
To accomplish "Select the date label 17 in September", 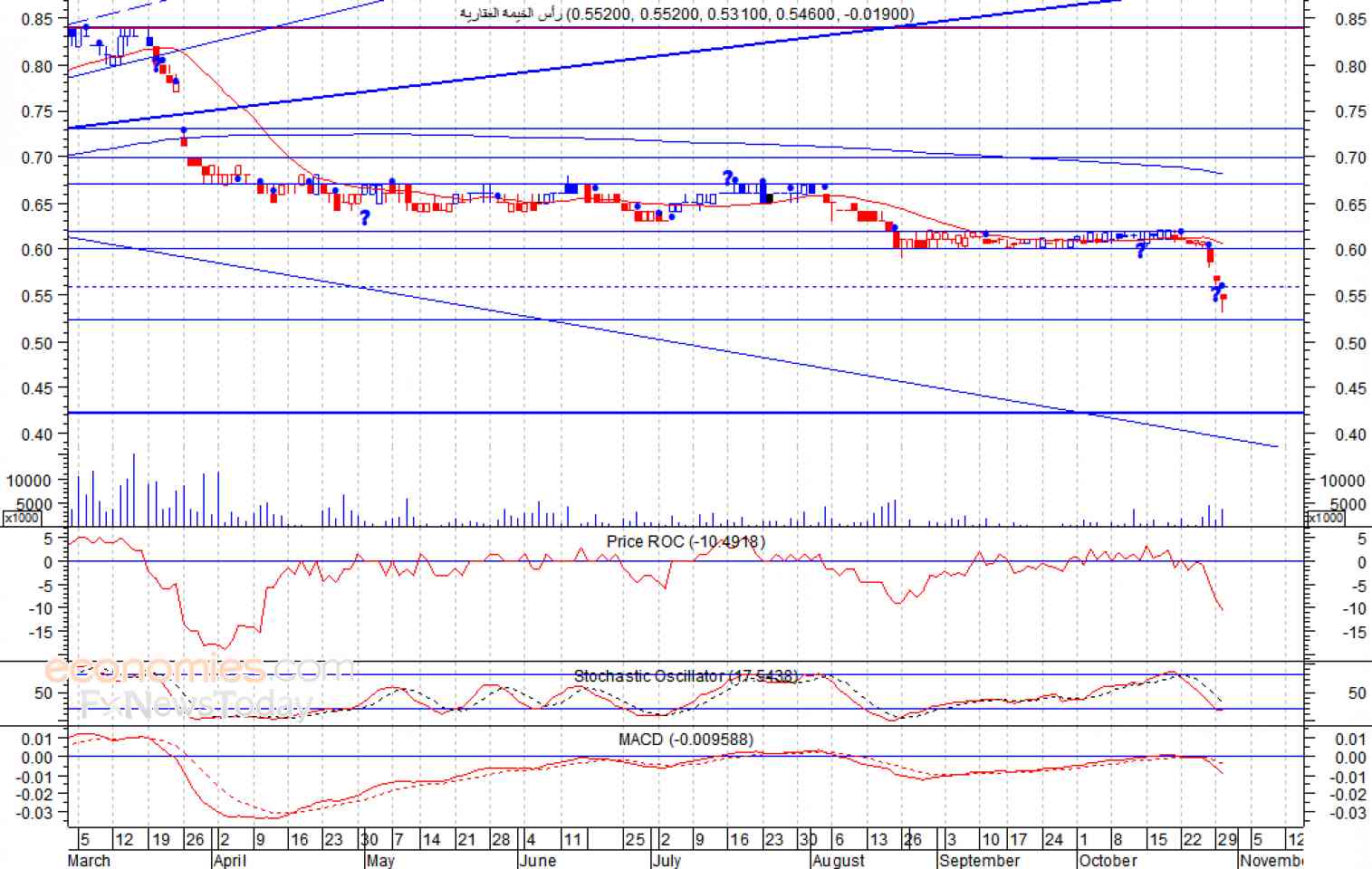I will (x=1019, y=839).
